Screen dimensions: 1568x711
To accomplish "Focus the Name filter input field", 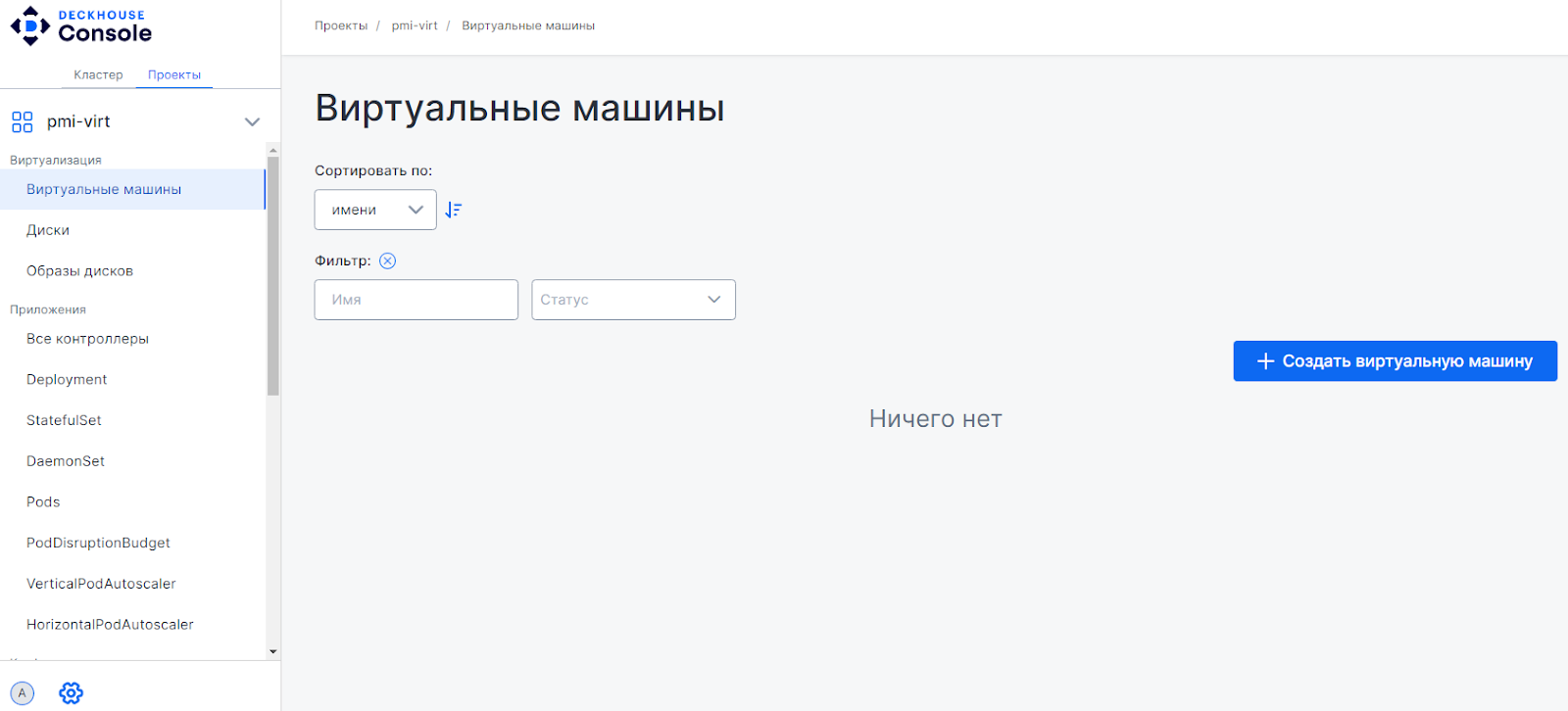I will pos(416,300).
